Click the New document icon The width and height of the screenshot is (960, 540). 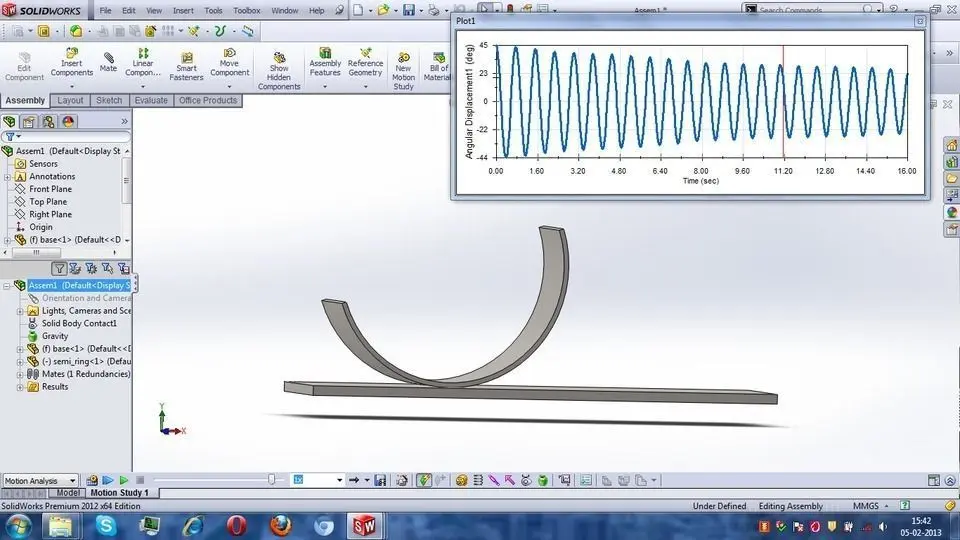(x=358, y=10)
